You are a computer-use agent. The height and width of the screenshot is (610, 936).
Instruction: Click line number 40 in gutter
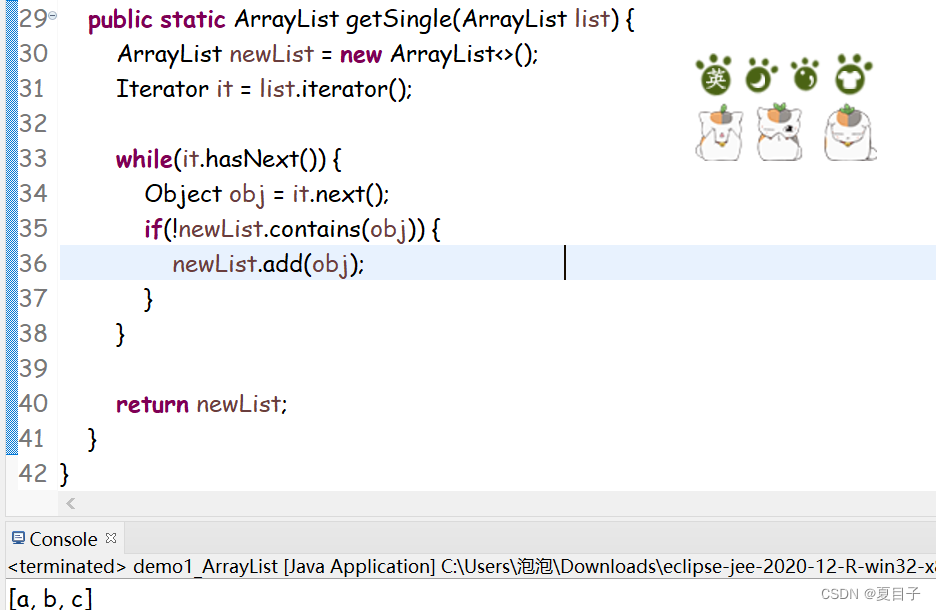coord(32,403)
